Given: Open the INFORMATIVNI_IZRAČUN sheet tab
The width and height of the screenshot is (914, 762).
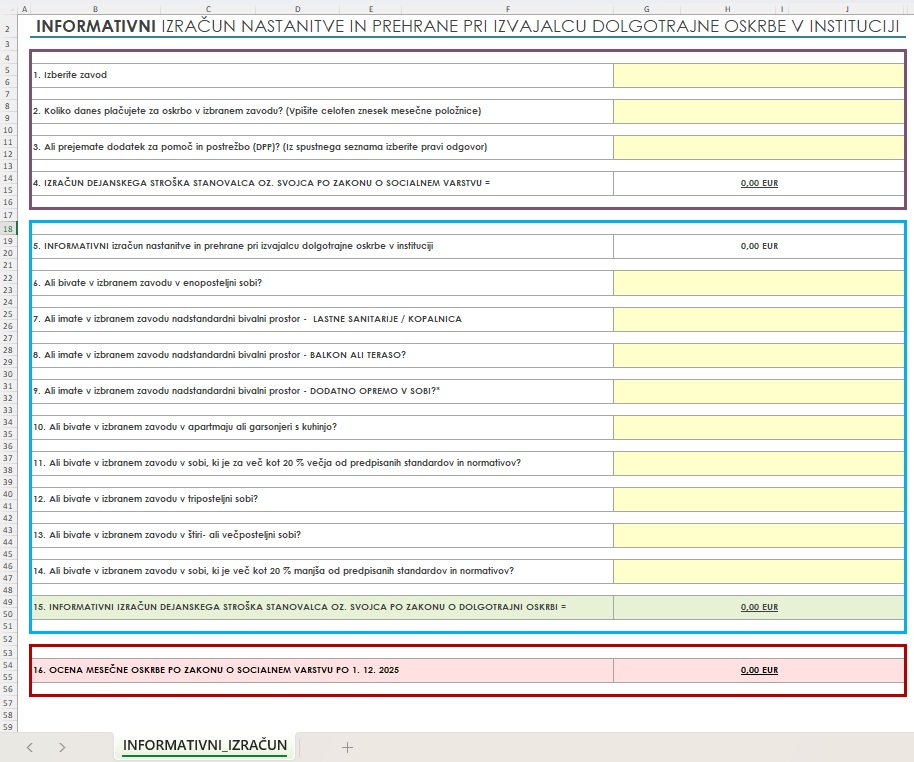Looking at the screenshot, I should point(205,746).
